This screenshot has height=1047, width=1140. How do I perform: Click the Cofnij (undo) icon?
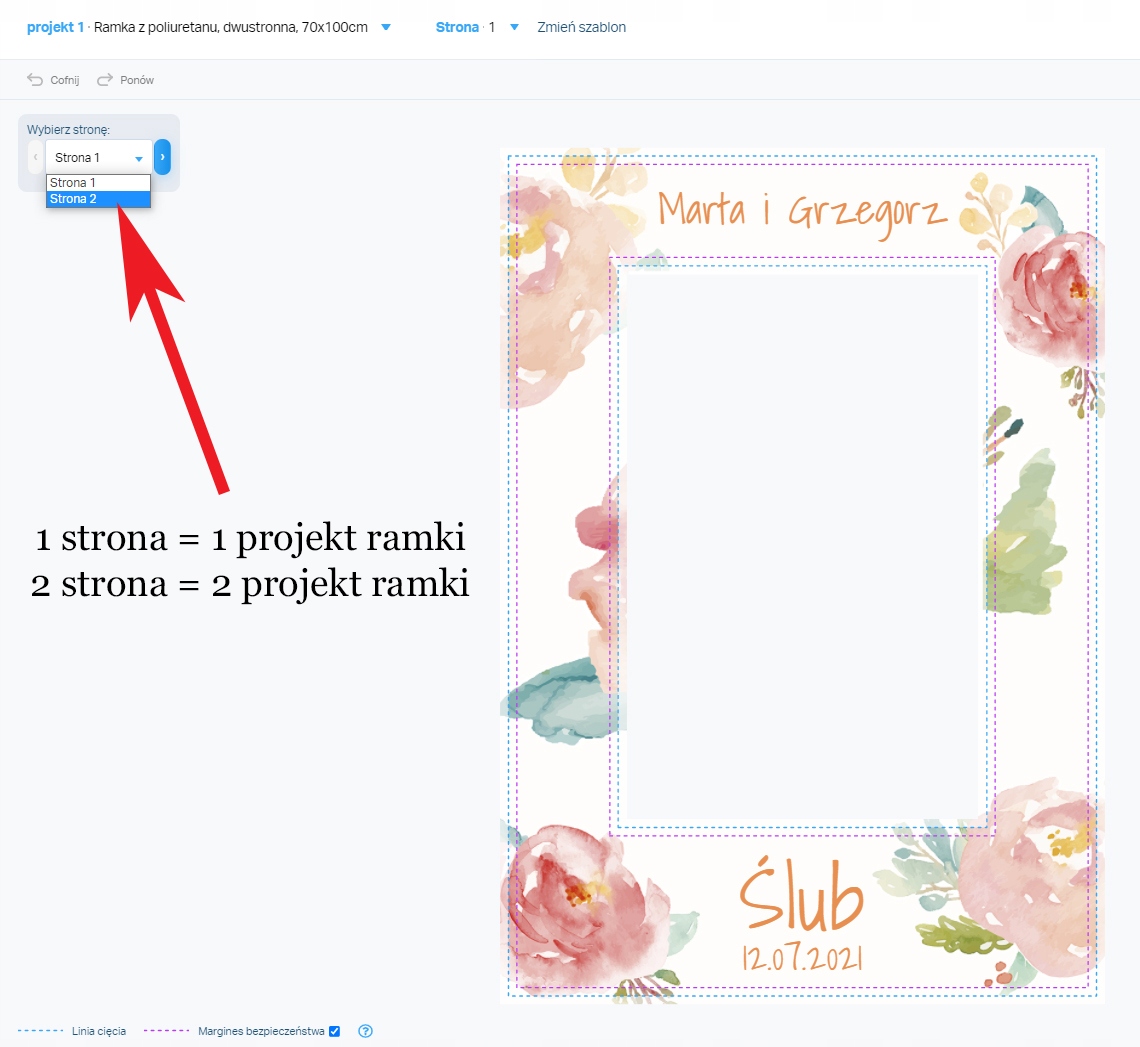click(34, 79)
